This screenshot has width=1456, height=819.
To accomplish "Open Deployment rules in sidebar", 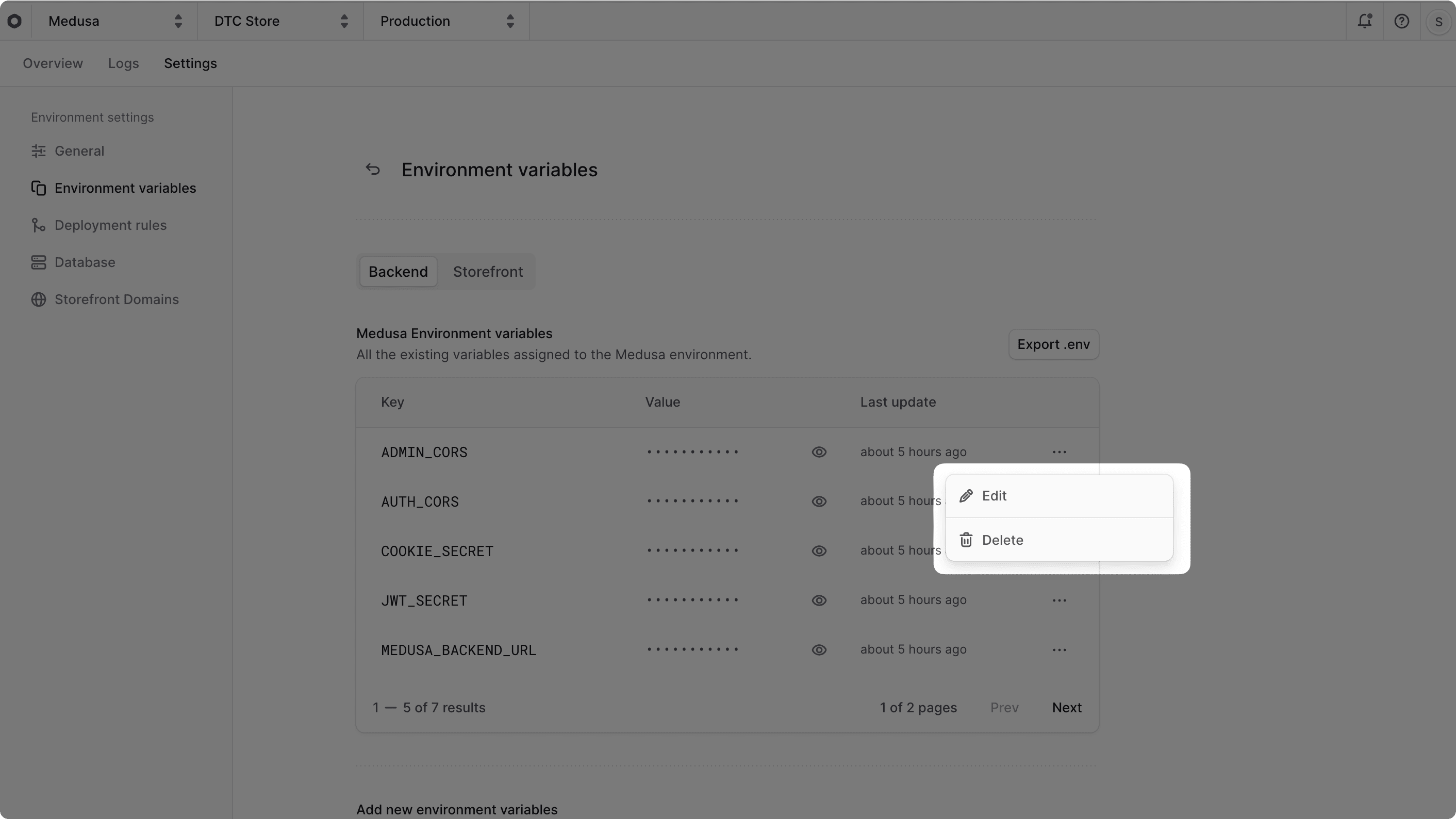I will point(110,225).
